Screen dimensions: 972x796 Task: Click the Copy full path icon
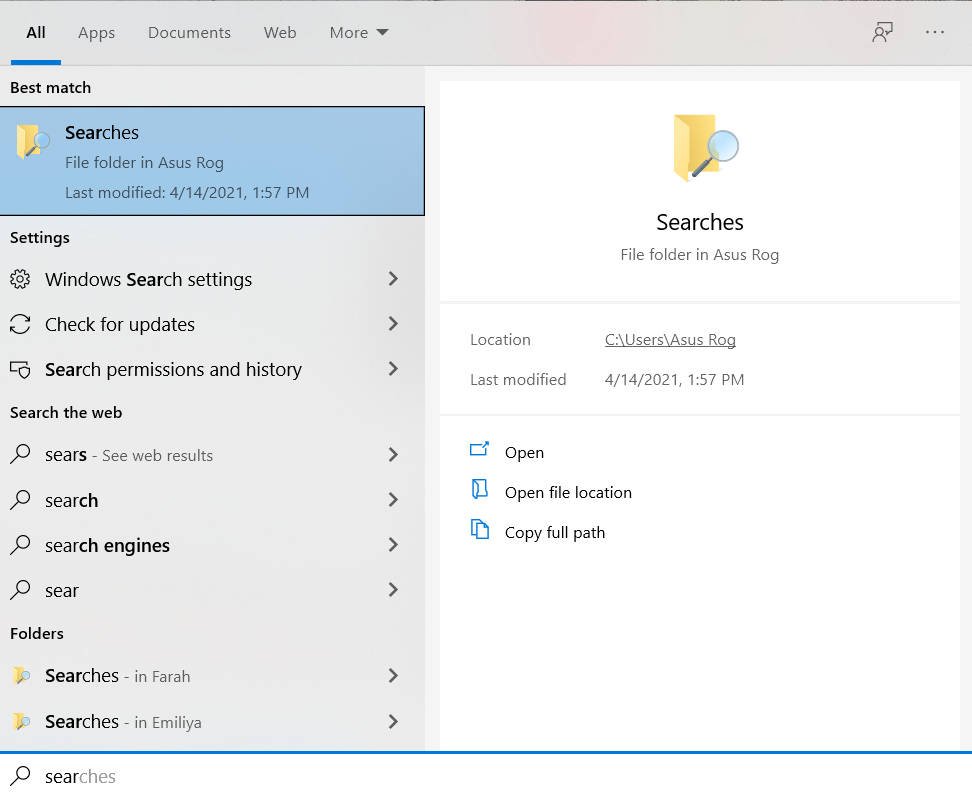[x=479, y=529]
